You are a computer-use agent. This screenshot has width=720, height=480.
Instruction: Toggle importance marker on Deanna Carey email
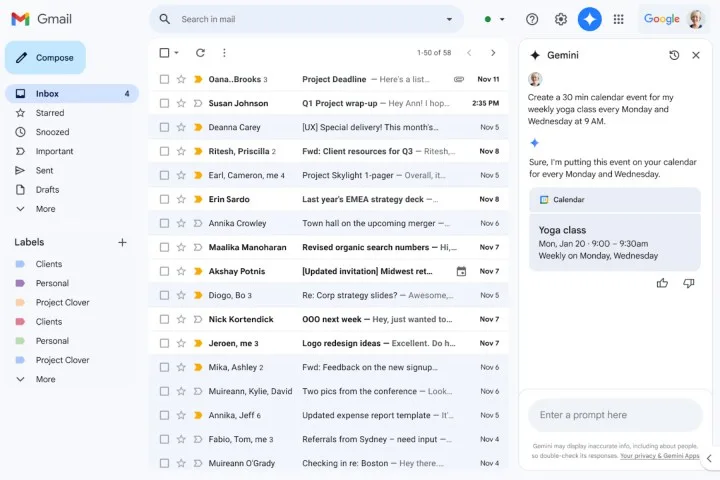pyautogui.click(x=198, y=127)
